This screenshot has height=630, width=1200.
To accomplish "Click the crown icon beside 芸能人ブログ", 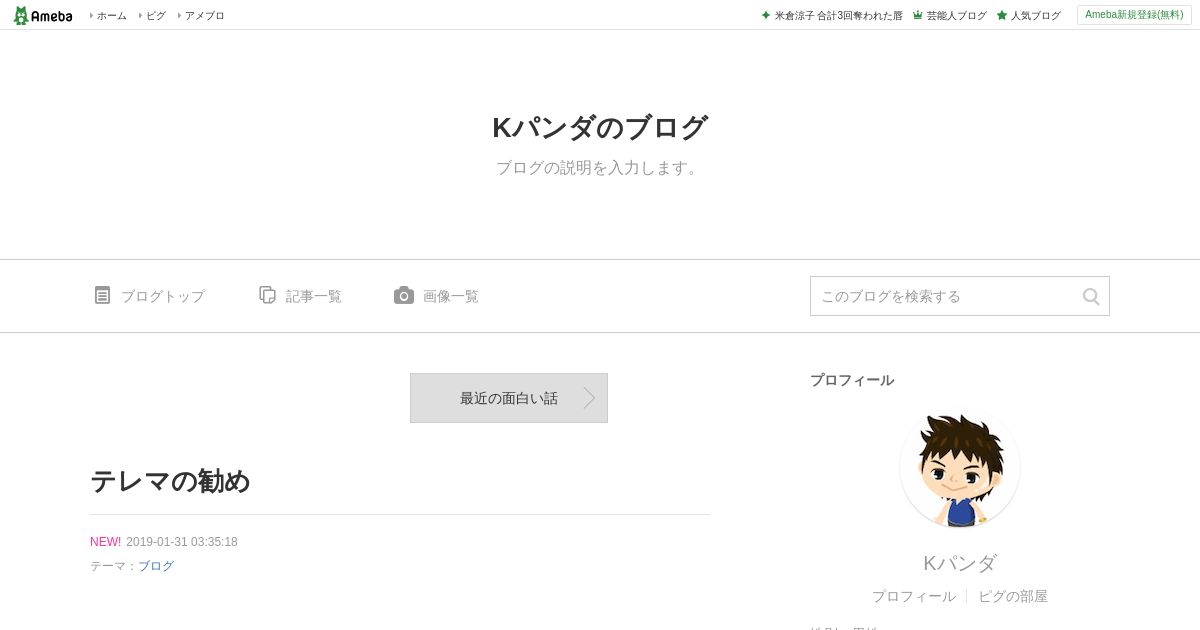I will click(917, 15).
